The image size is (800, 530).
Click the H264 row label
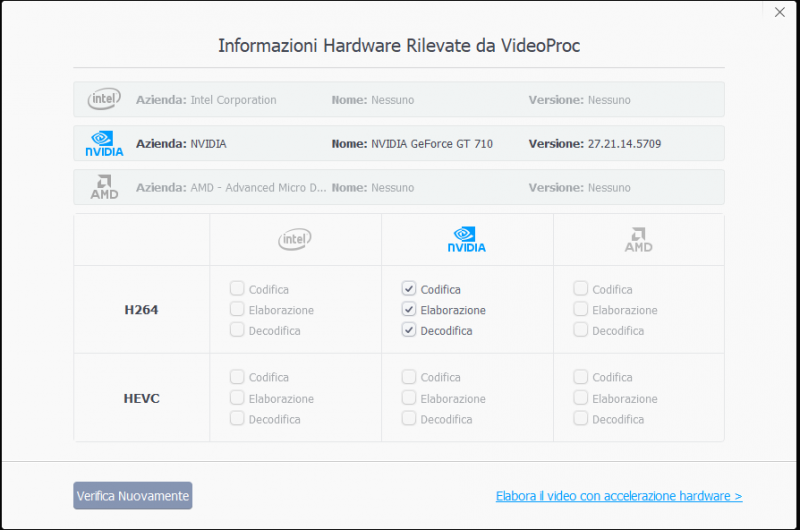click(141, 310)
